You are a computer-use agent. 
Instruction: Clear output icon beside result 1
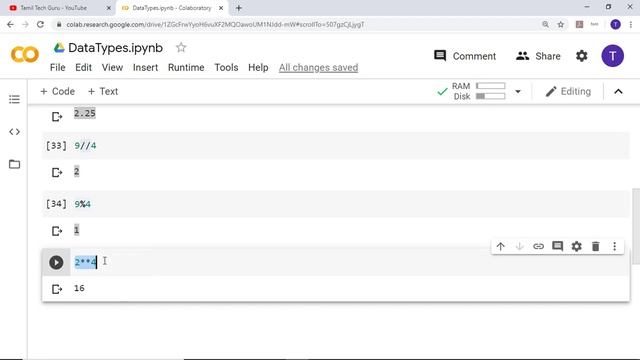click(x=57, y=231)
